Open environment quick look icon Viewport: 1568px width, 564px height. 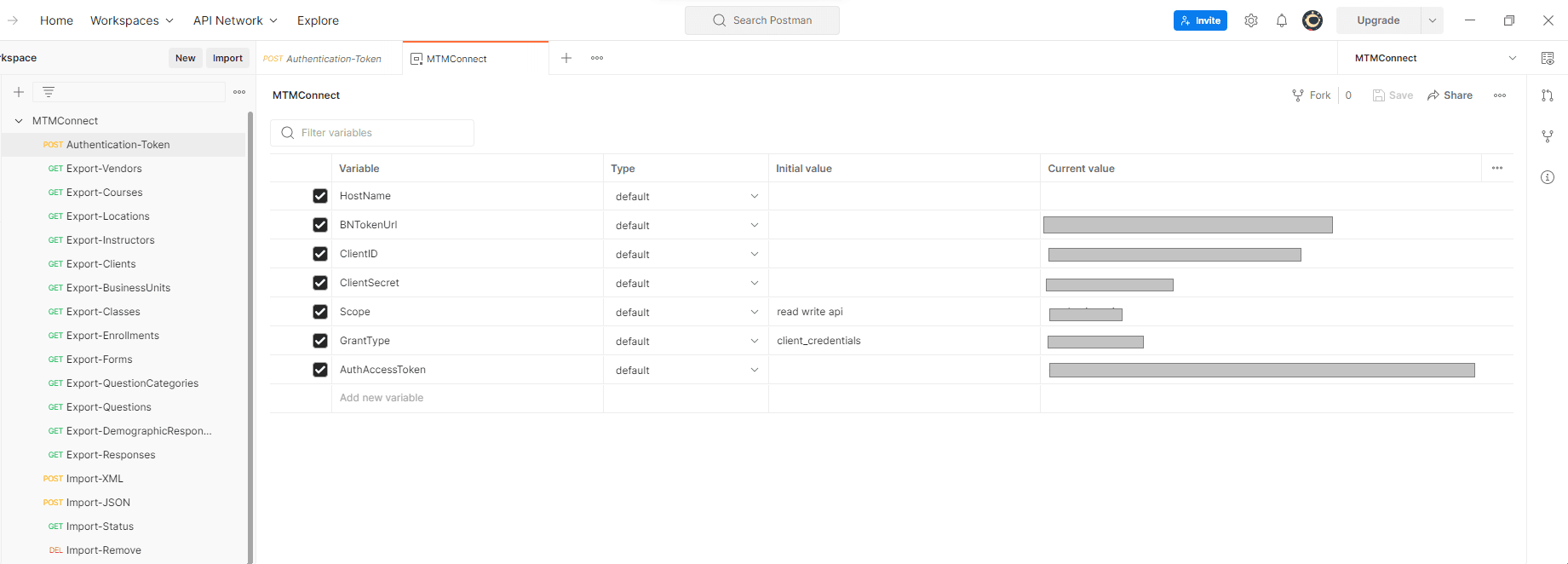[1548, 58]
